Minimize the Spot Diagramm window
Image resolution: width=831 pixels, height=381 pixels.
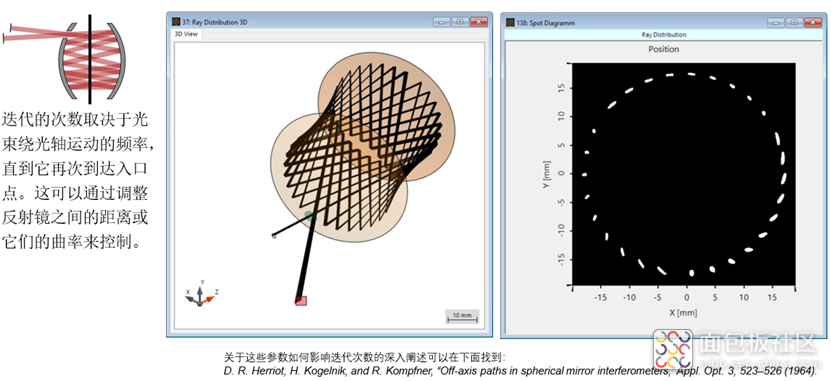[776, 22]
